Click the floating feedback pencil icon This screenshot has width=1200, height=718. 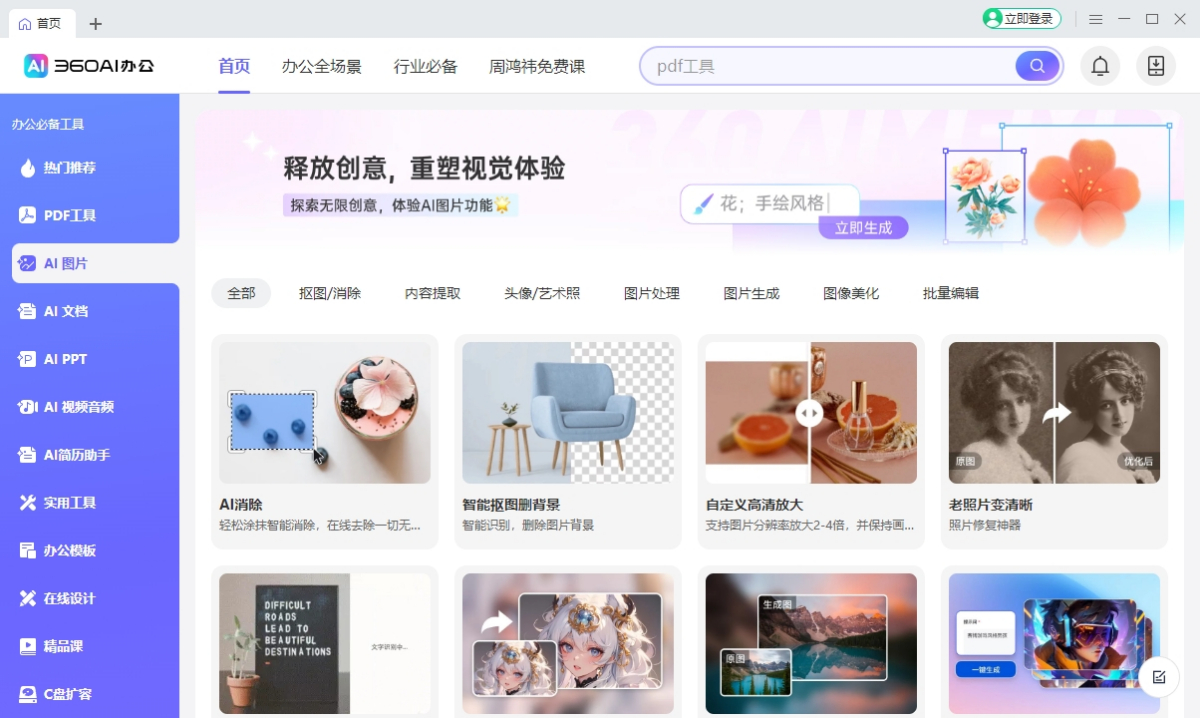coord(1158,677)
